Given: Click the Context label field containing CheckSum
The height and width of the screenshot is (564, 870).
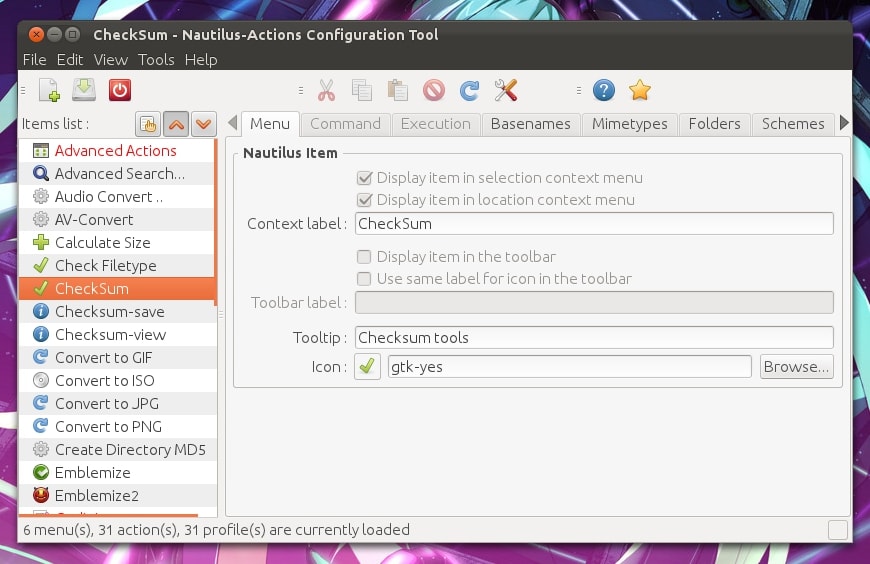Looking at the screenshot, I should (594, 224).
